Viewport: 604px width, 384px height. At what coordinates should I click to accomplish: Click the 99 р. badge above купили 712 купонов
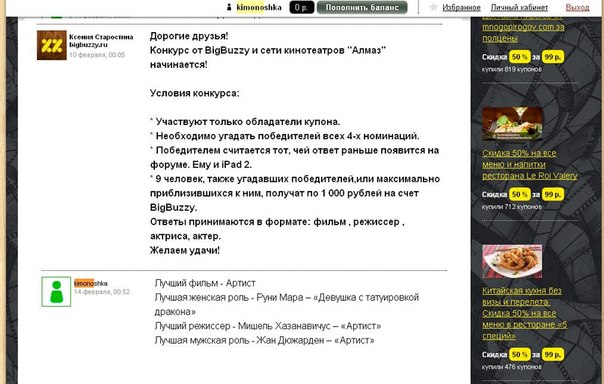pos(553,195)
